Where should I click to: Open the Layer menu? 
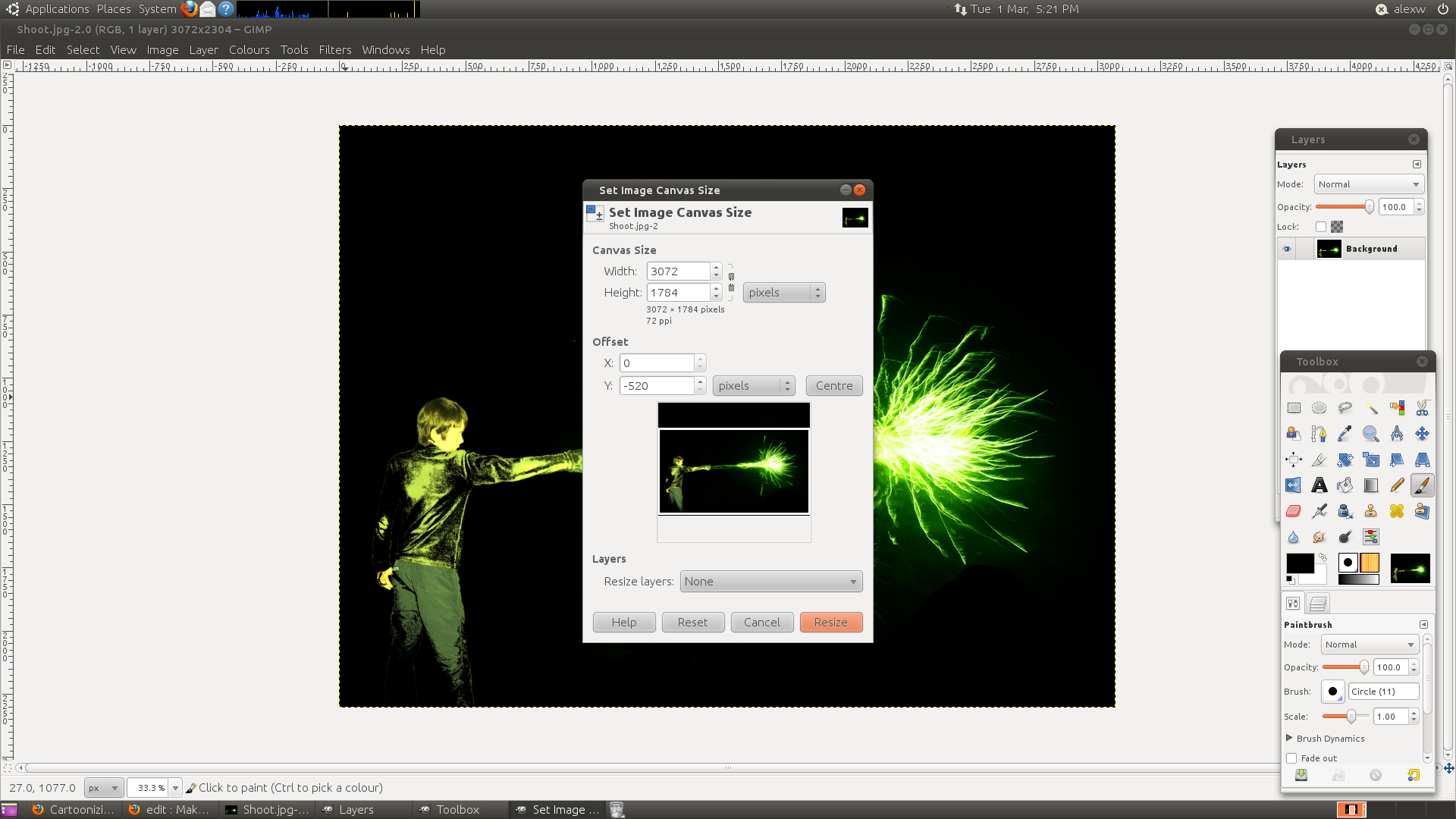tap(203, 50)
